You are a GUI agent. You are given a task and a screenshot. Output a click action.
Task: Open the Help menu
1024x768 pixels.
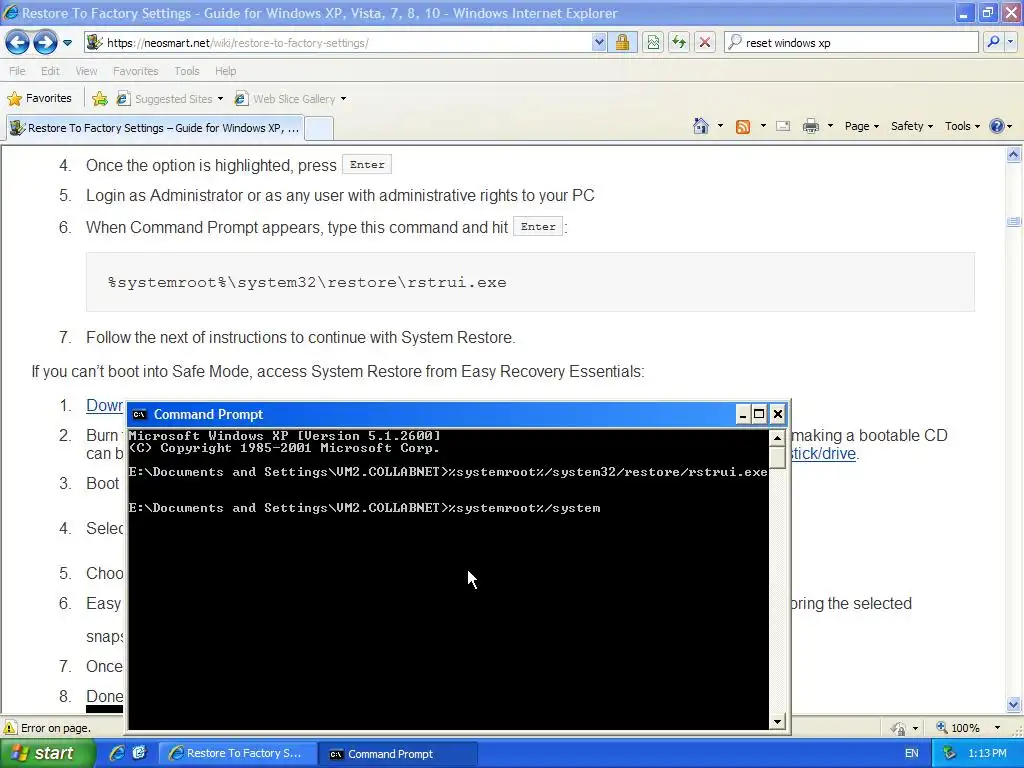coord(225,71)
